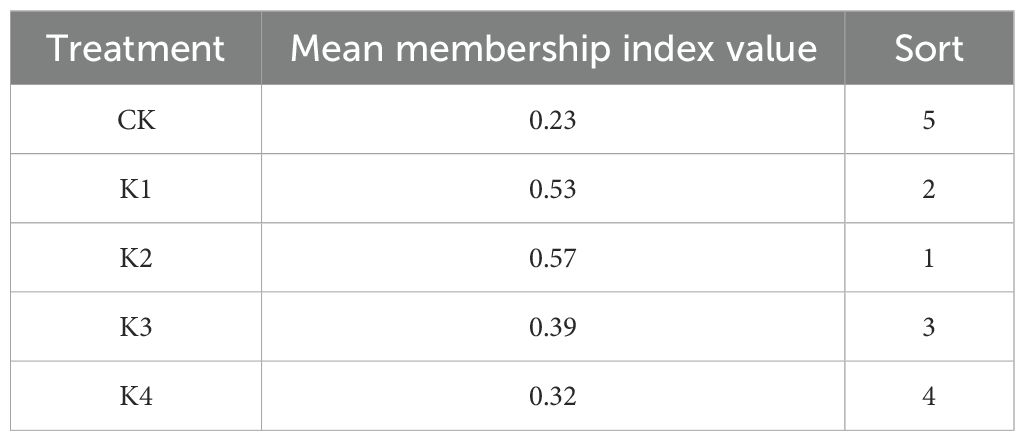Image resolution: width=1025 pixels, height=441 pixels.
Task: Select the K1 treatment cell
Action: [x=136, y=189]
